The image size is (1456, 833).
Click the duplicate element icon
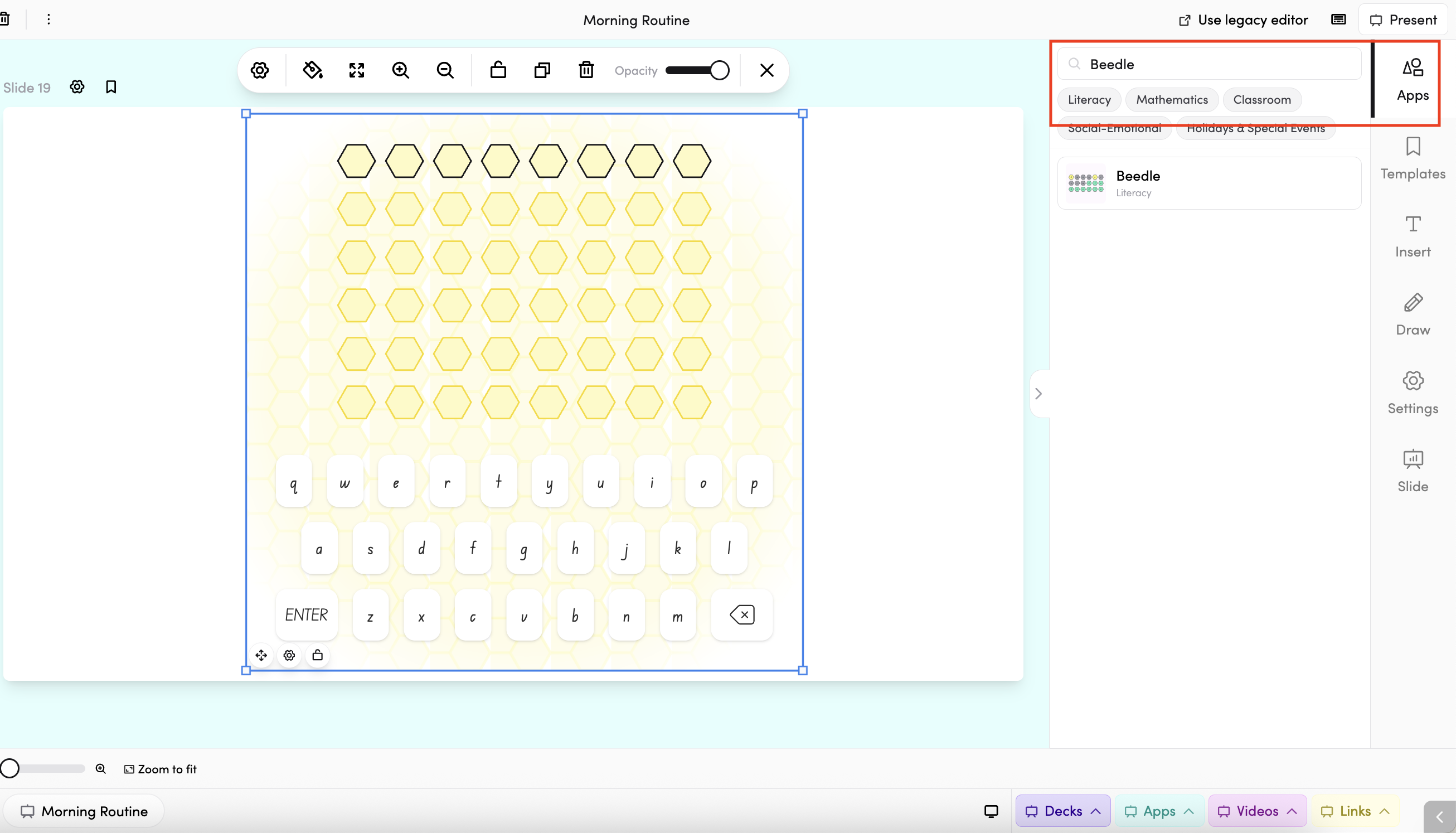click(x=542, y=70)
